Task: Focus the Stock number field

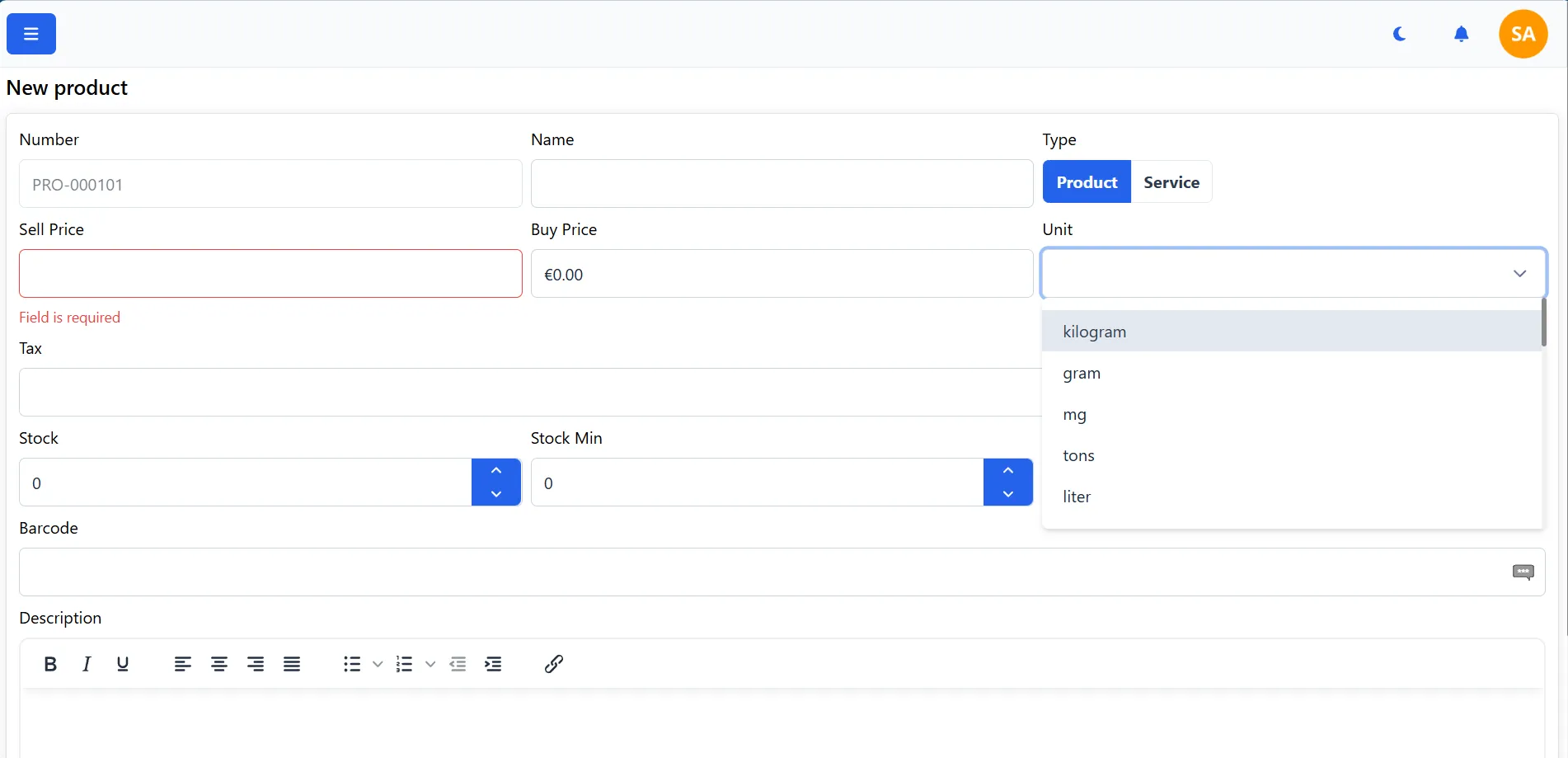Action: tap(246, 483)
